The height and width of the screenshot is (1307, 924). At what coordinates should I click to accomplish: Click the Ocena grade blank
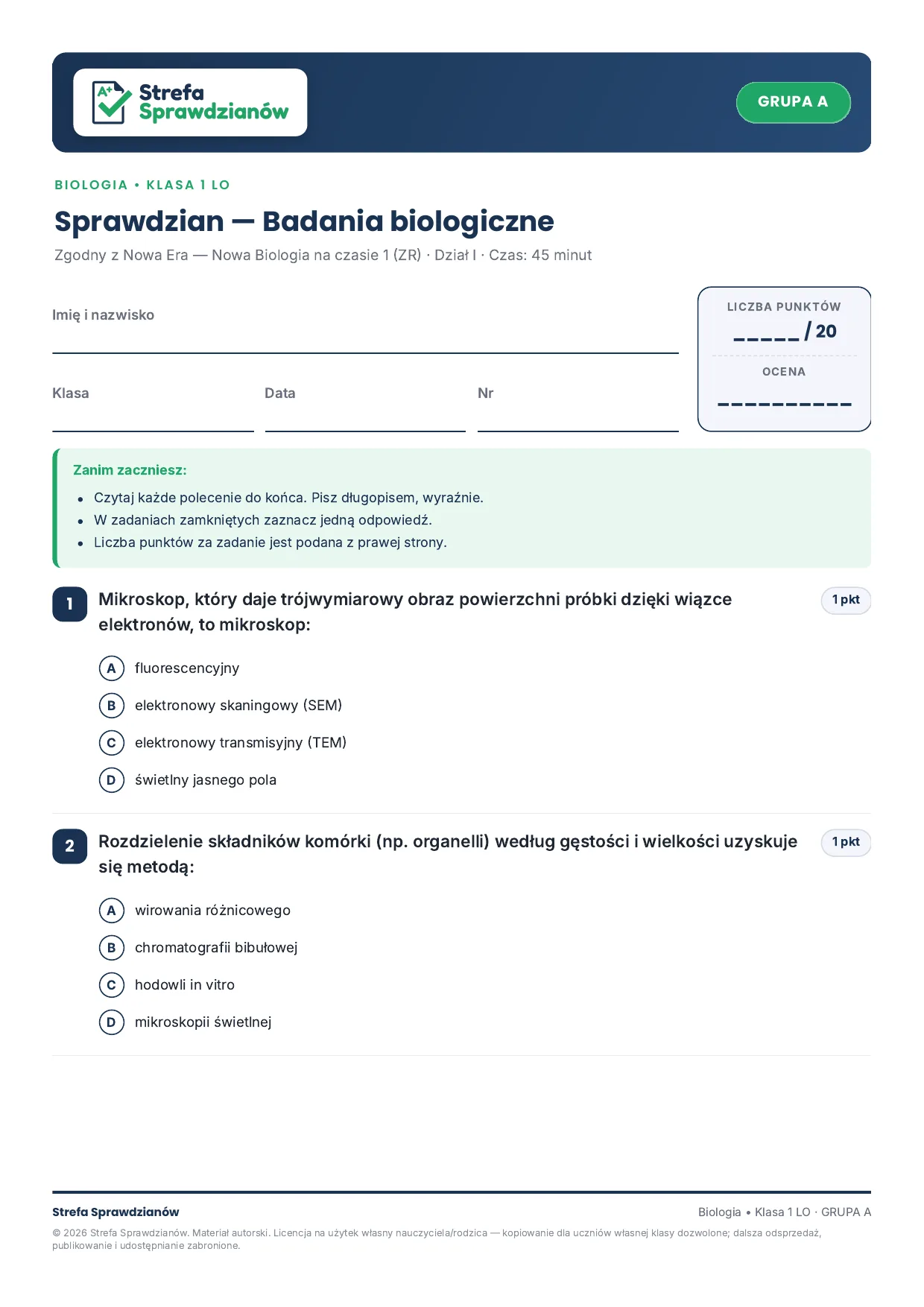click(x=784, y=404)
